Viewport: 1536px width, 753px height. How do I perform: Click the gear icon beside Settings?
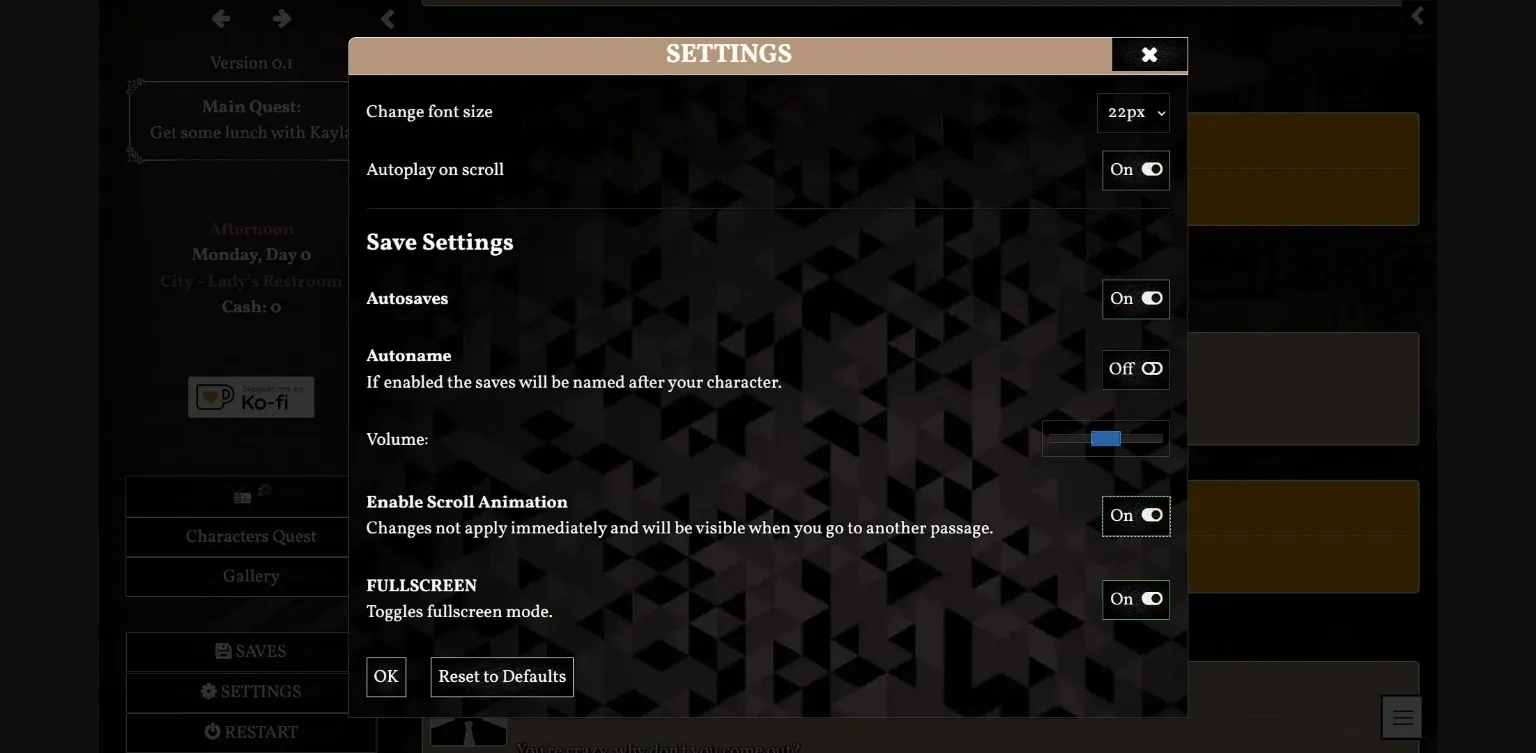tap(209, 691)
